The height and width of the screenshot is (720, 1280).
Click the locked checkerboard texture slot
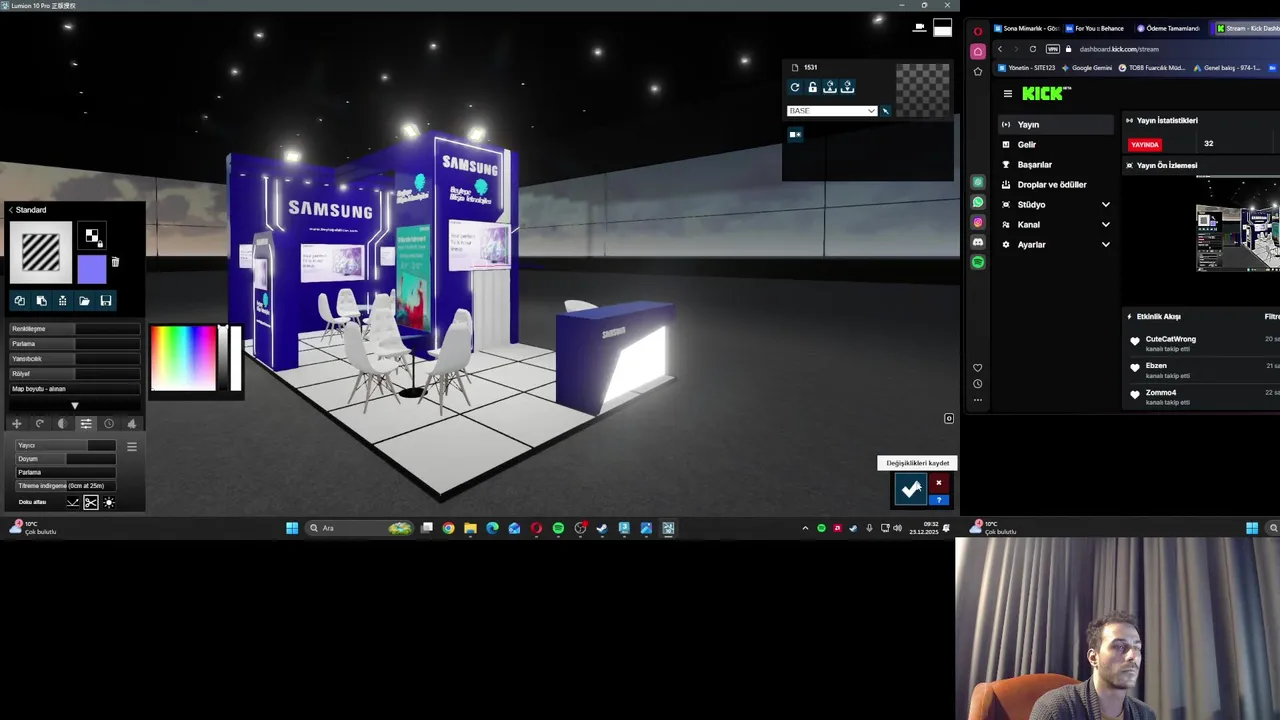(x=92, y=236)
